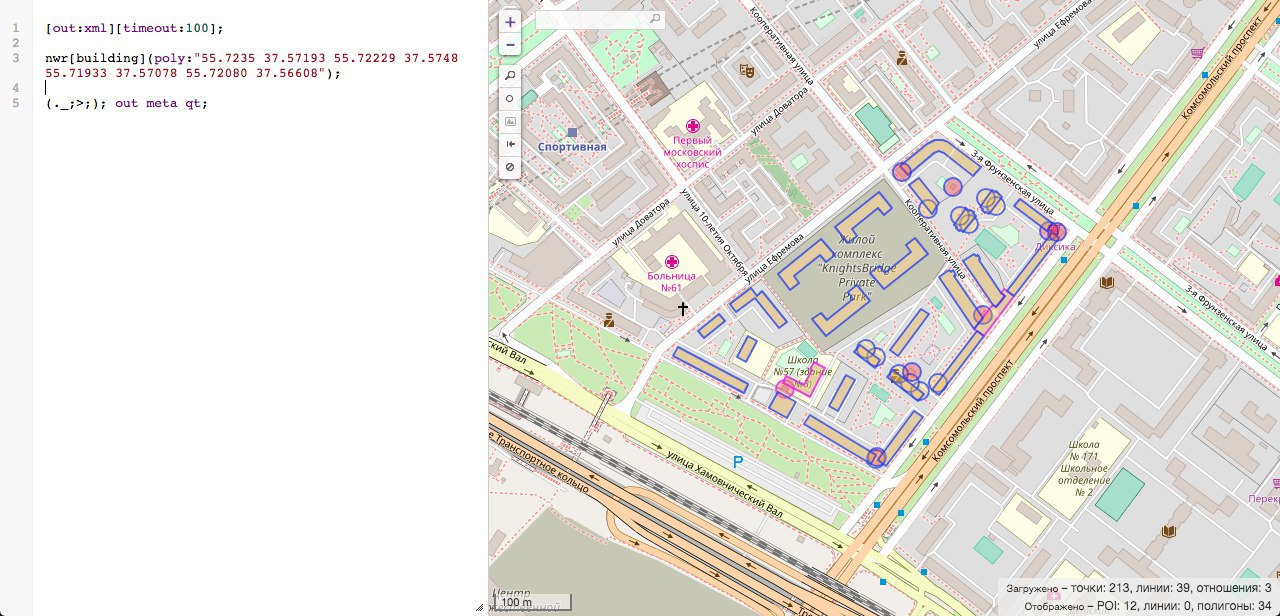Click the Больница №61 label text

tap(671, 281)
